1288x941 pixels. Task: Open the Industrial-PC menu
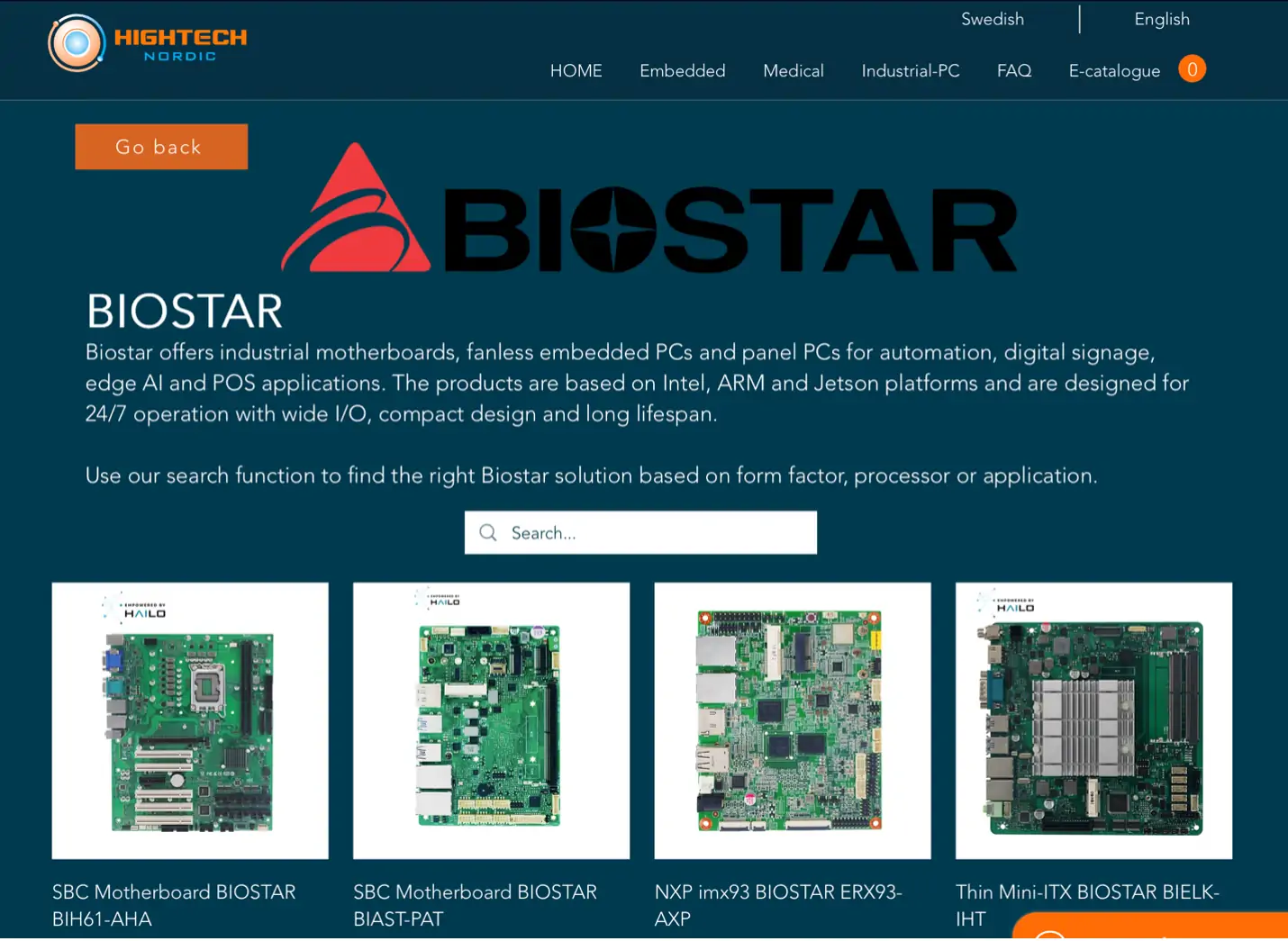910,70
